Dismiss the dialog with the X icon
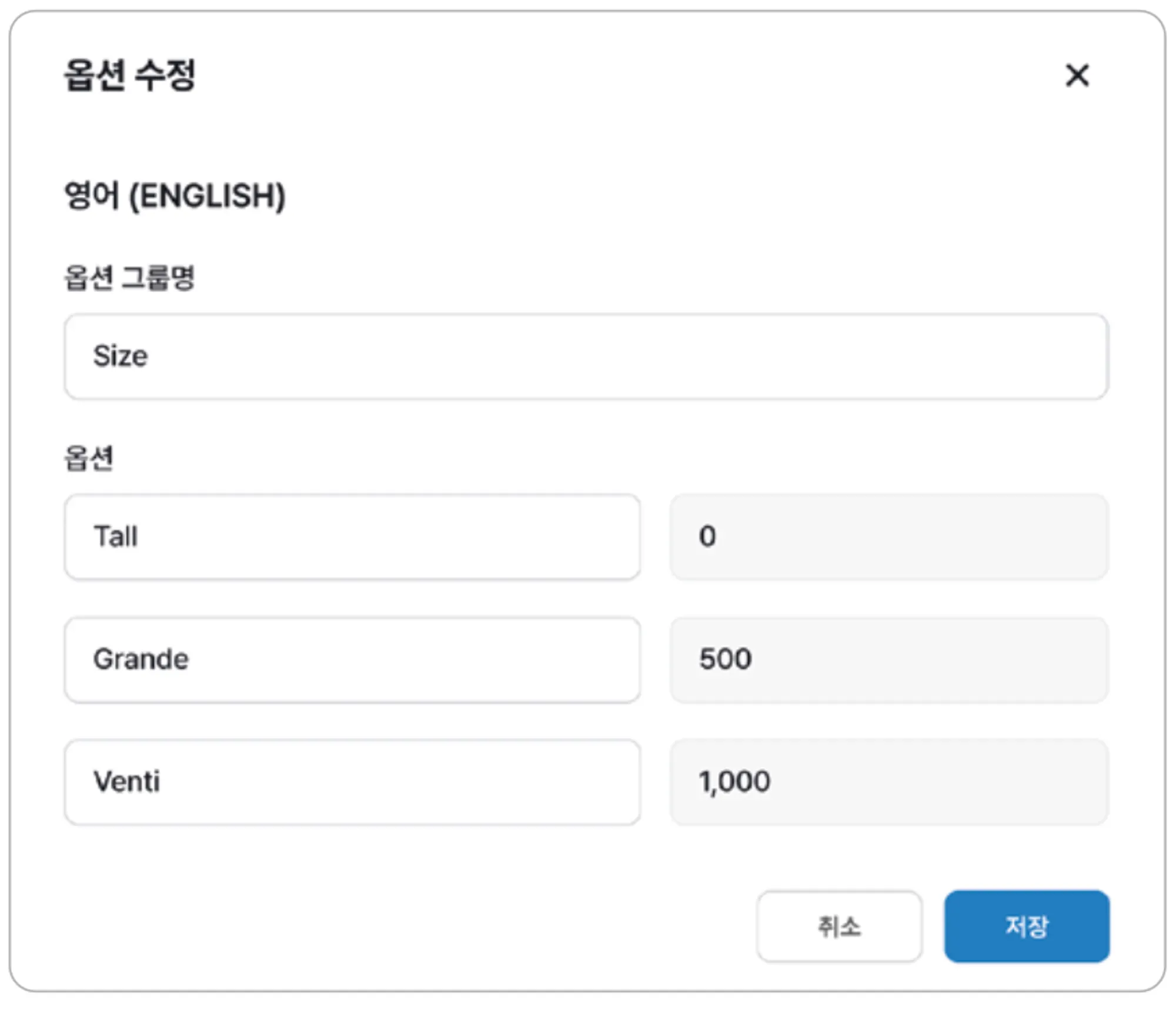1176x1010 pixels. [1077, 76]
